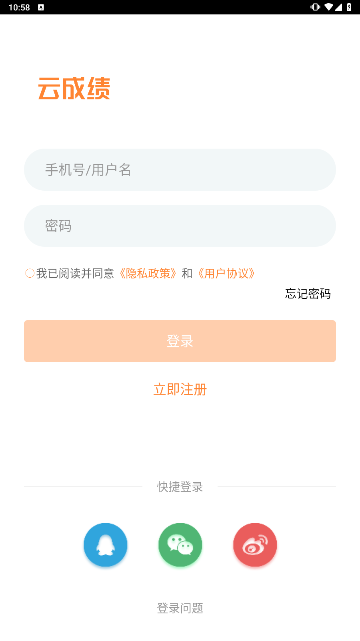This screenshot has width=360, height=641.
Task: Focus the 密码 password field
Action: click(180, 226)
